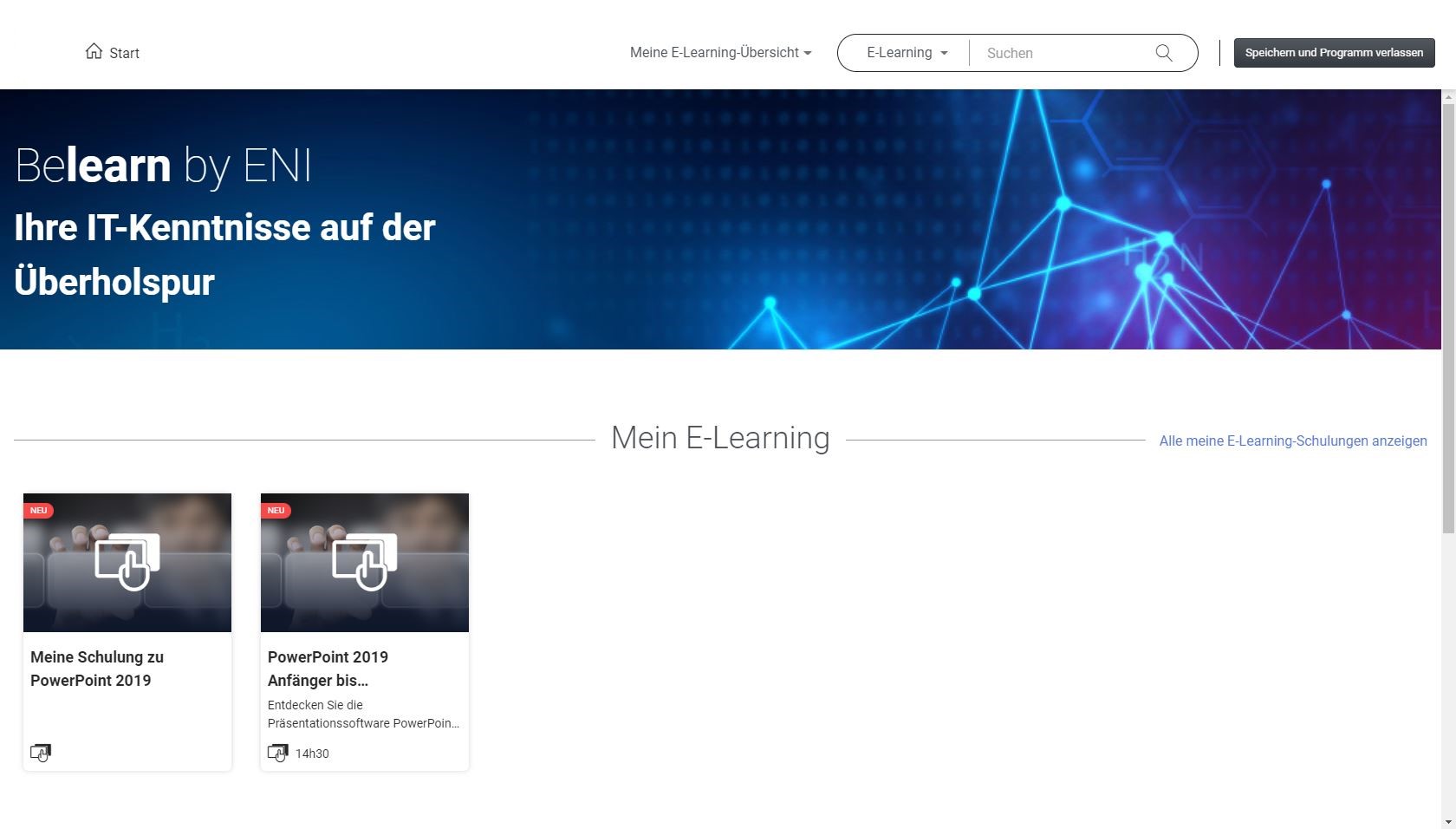1456x829 pixels.
Task: Click the vertical scrollbar thumb
Action: (1448, 319)
